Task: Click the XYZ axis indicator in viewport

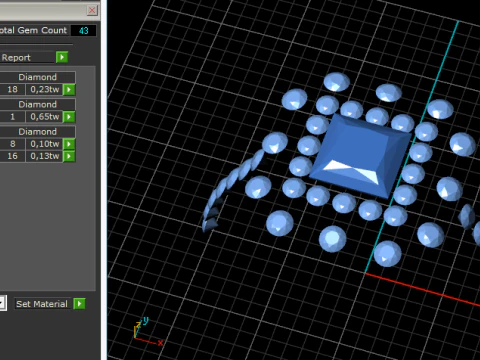Action: click(148, 332)
